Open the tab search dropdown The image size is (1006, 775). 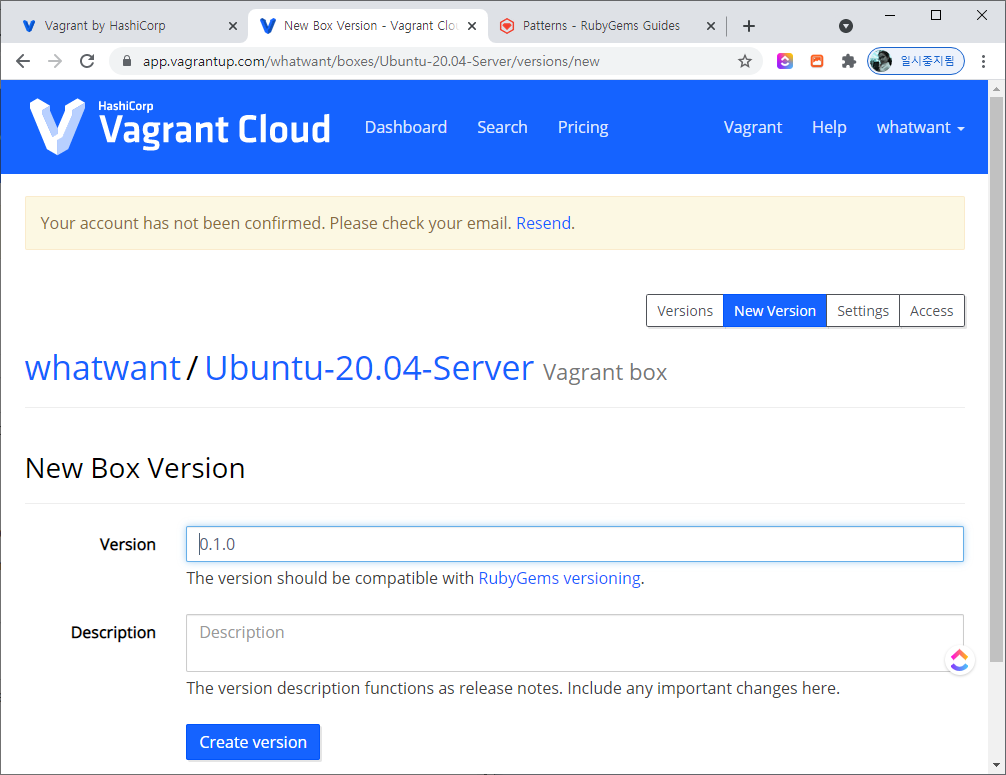point(846,26)
